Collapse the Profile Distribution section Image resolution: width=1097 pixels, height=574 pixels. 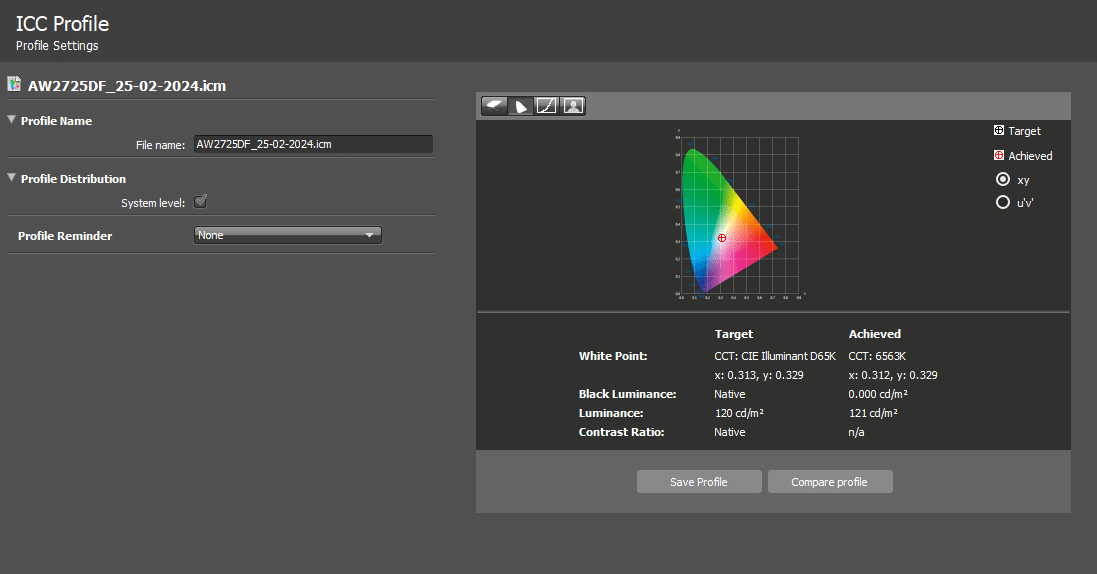coord(12,179)
